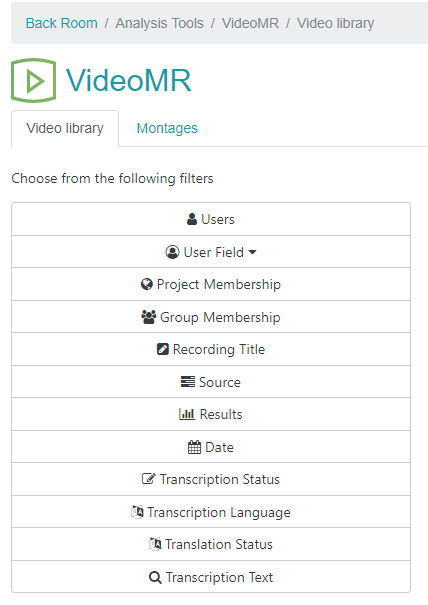Click the Results bar chart icon

pos(187,414)
